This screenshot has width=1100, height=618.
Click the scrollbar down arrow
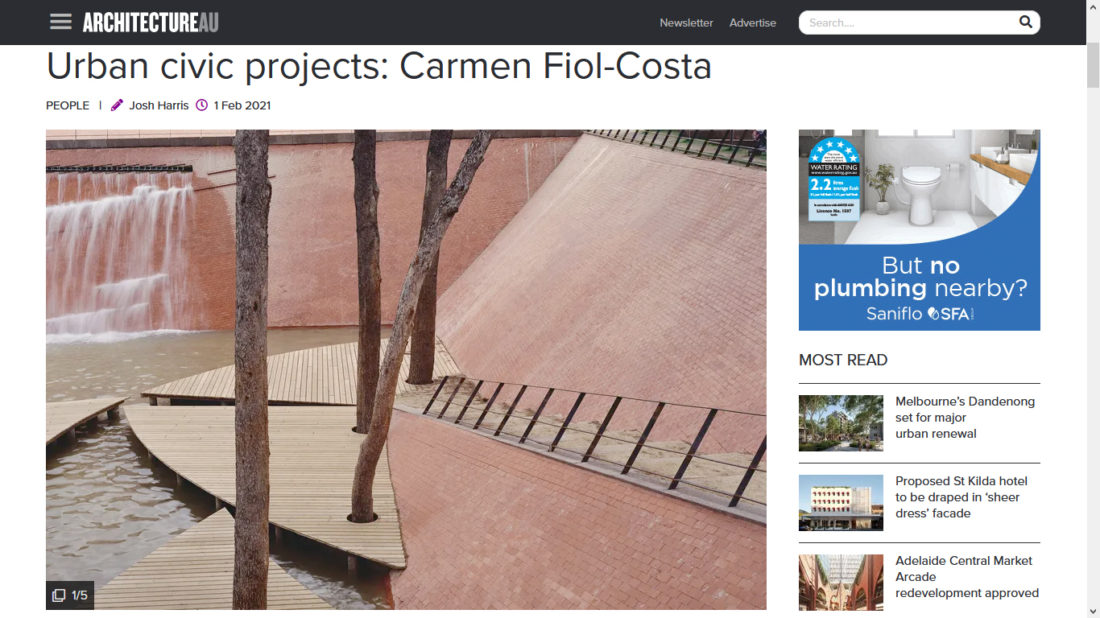click(1093, 612)
